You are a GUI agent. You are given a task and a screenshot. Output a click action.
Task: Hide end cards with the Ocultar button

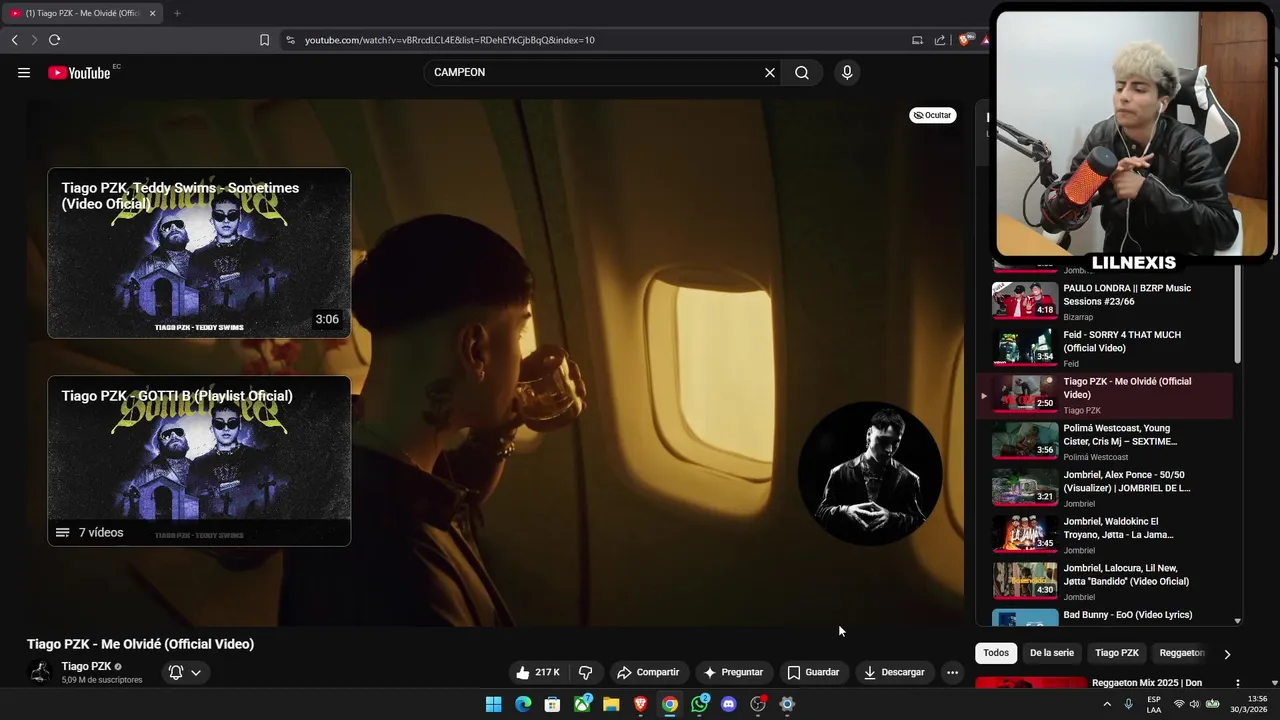coord(932,115)
